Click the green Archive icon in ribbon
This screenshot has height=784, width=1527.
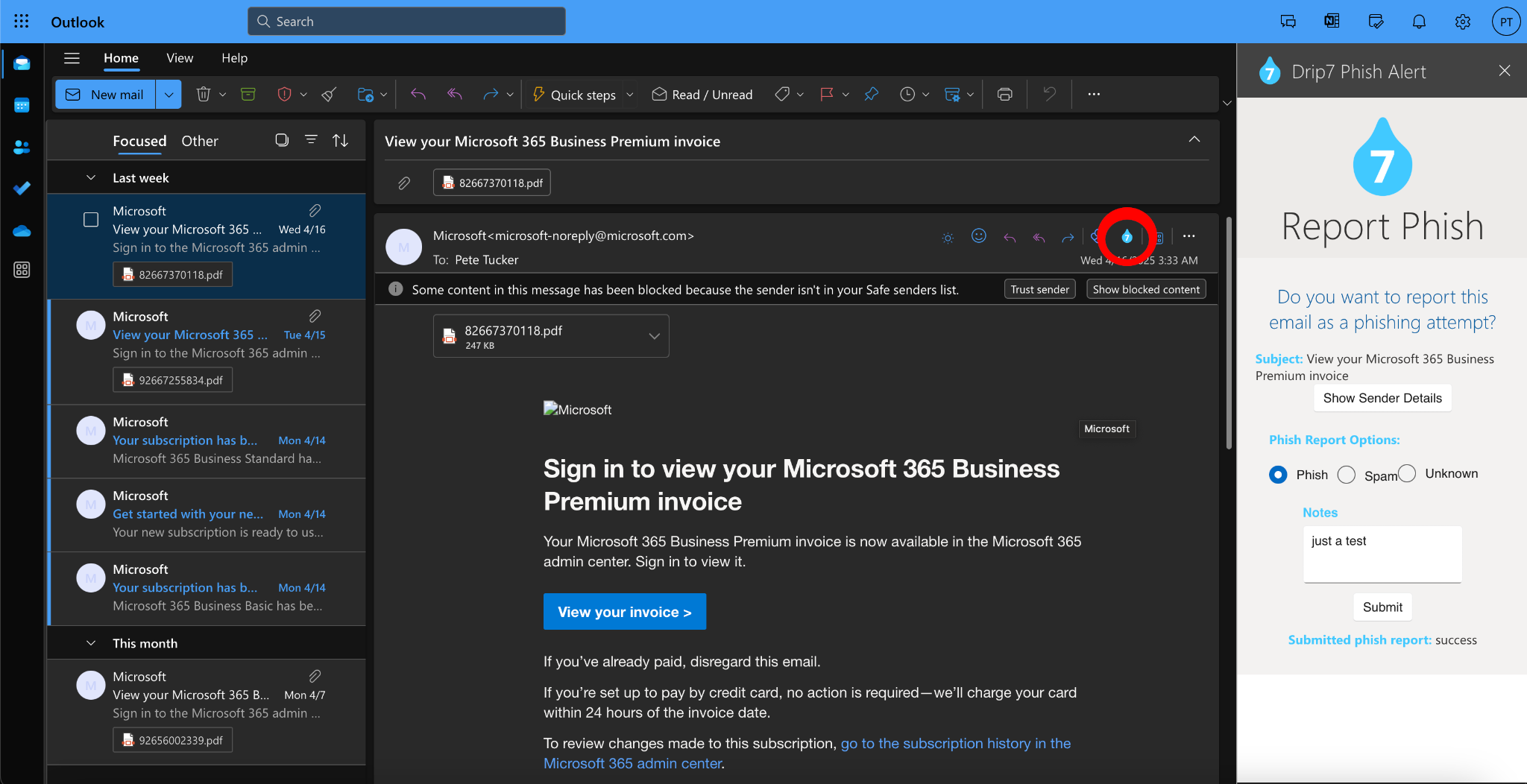[x=248, y=95]
